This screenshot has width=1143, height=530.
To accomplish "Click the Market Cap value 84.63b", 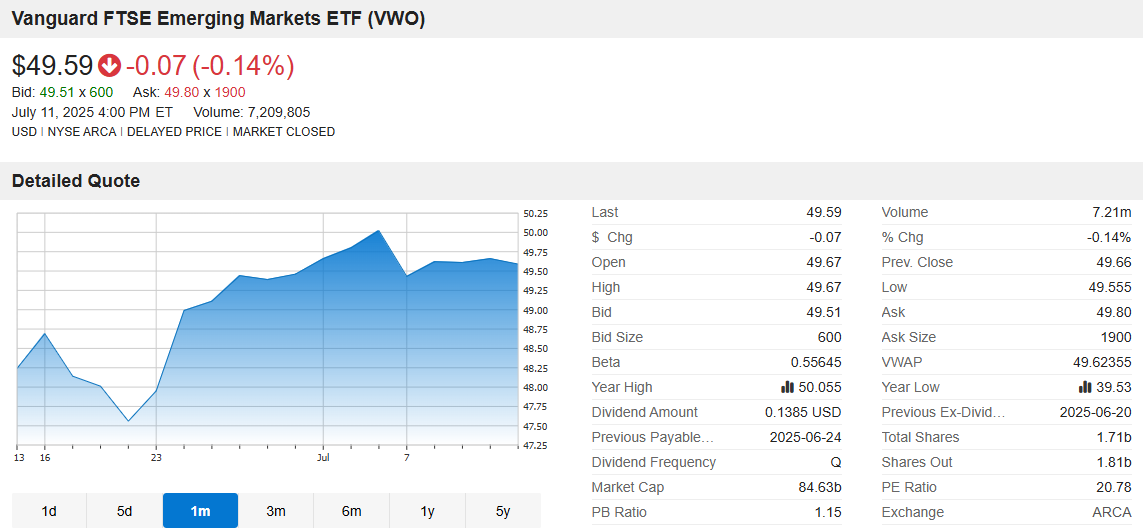I will click(820, 487).
